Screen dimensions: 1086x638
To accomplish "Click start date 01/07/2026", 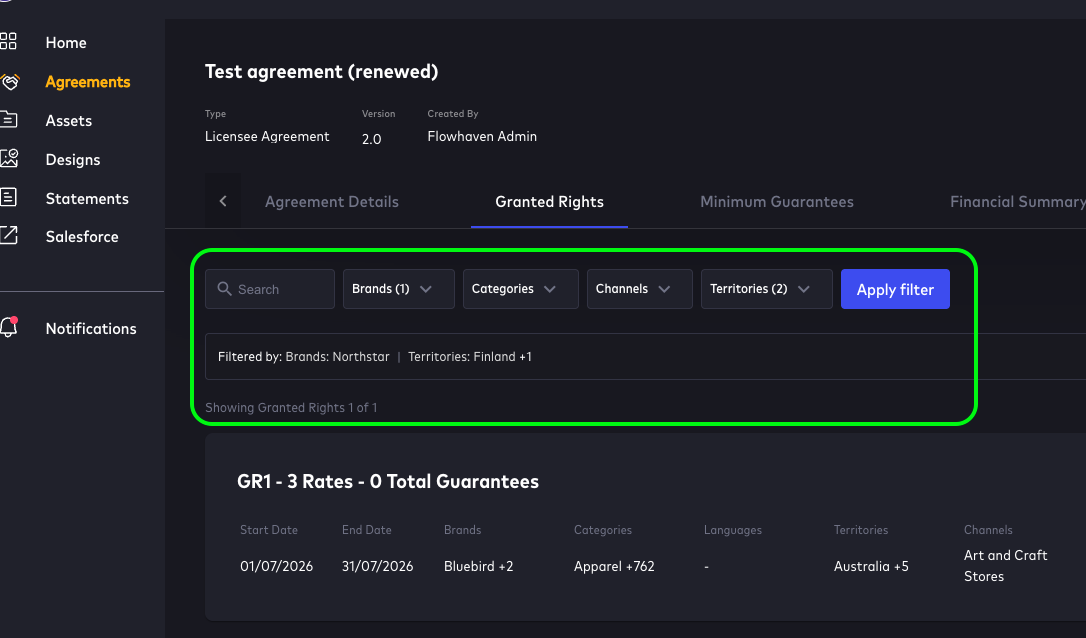I will (276, 566).
